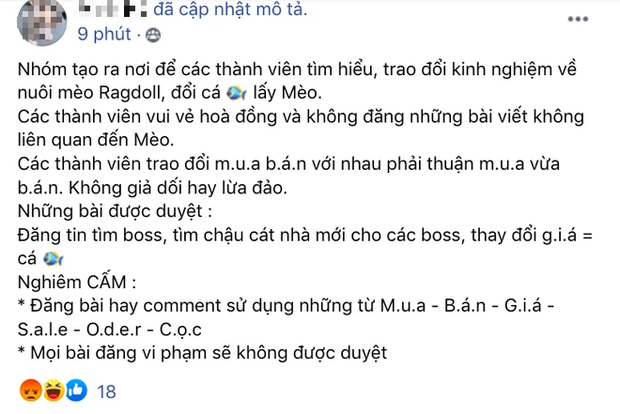Click the angry reaction icon
The image size is (620, 414).
[x=30, y=390]
